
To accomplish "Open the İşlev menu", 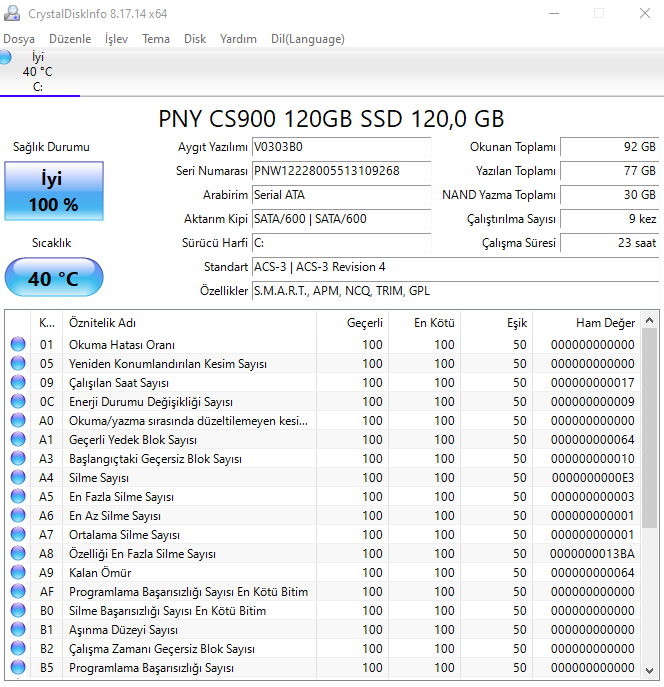I will click(x=117, y=39).
